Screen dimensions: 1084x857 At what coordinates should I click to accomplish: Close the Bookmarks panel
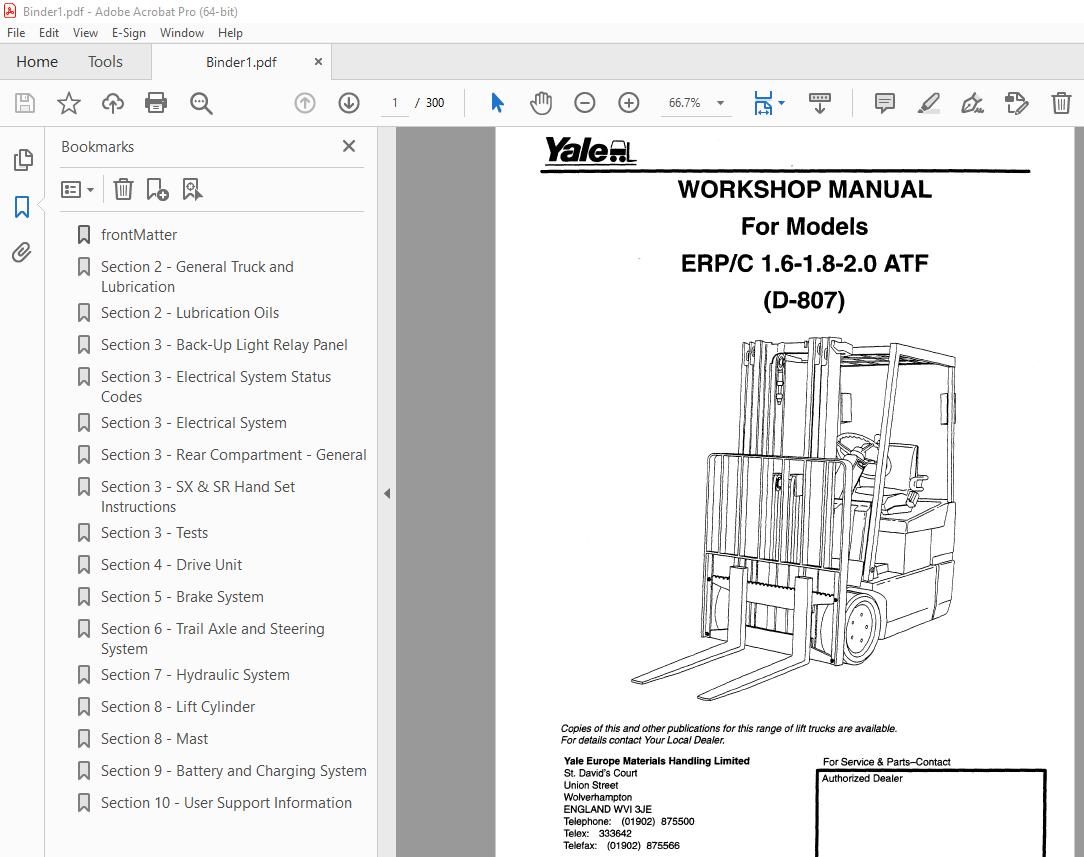coord(349,146)
